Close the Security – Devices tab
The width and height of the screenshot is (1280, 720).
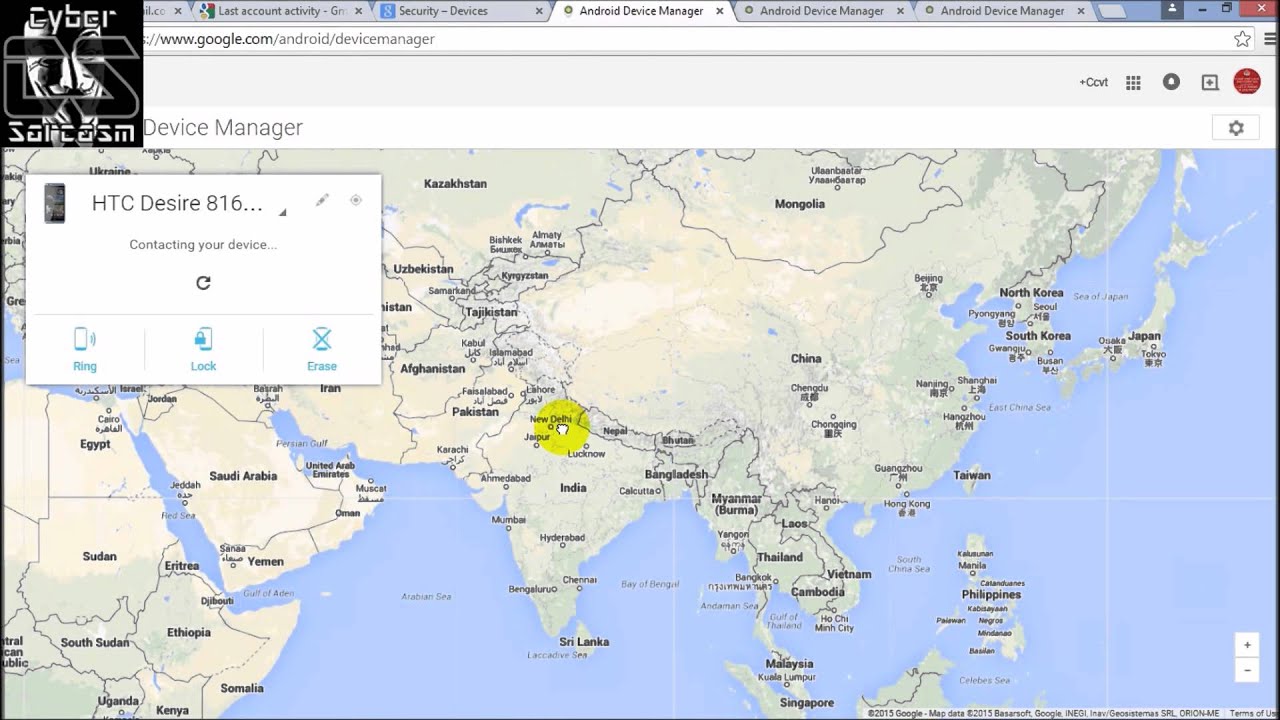click(x=540, y=11)
